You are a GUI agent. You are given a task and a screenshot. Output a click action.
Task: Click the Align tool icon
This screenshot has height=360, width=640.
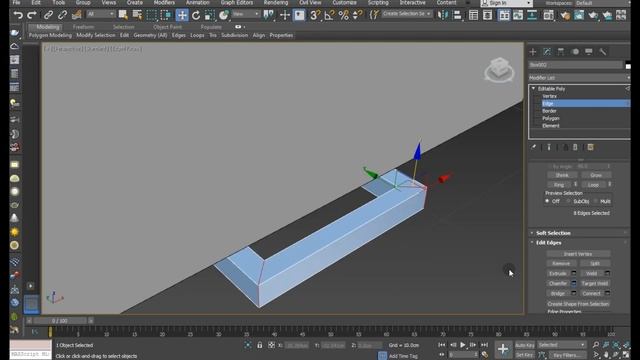[457, 15]
